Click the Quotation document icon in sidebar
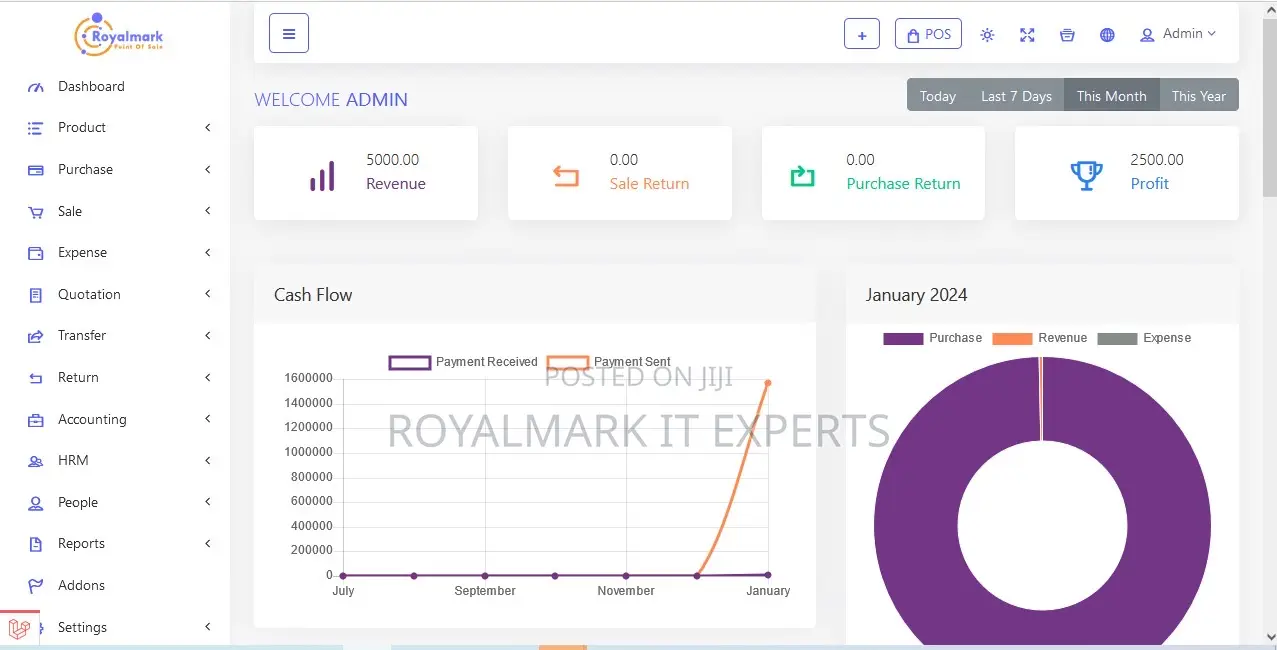1277x650 pixels. [x=36, y=295]
